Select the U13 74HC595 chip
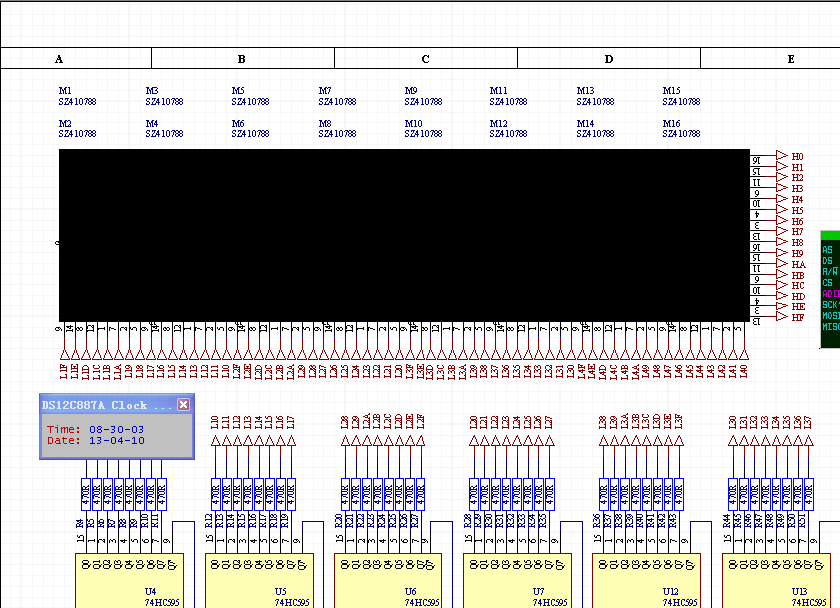 coord(776,581)
